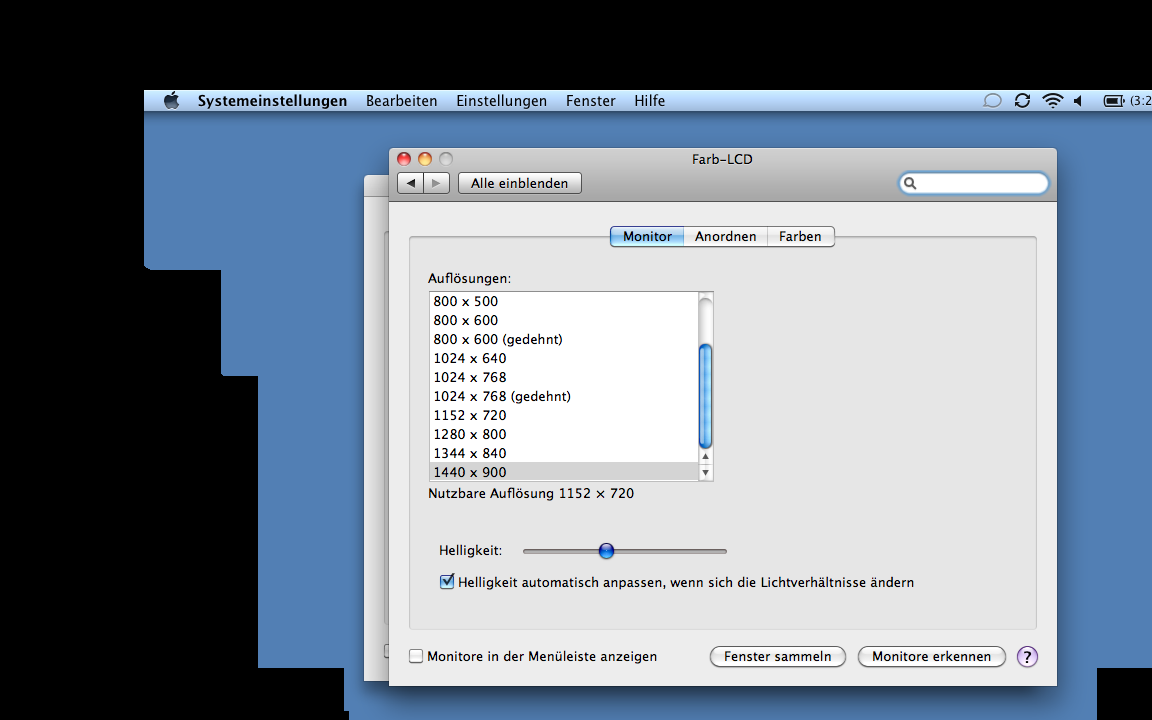Select resolution 1280 x 800

tap(564, 434)
